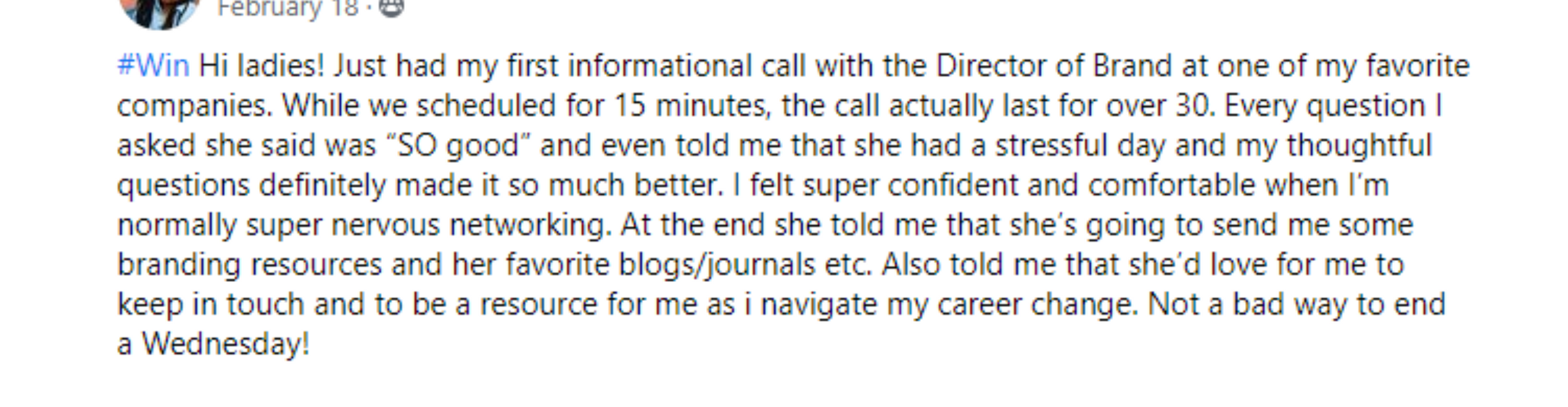Click the word "Wednesday!" at the end
Image resolution: width=1568 pixels, height=407 pixels.
coord(226,344)
